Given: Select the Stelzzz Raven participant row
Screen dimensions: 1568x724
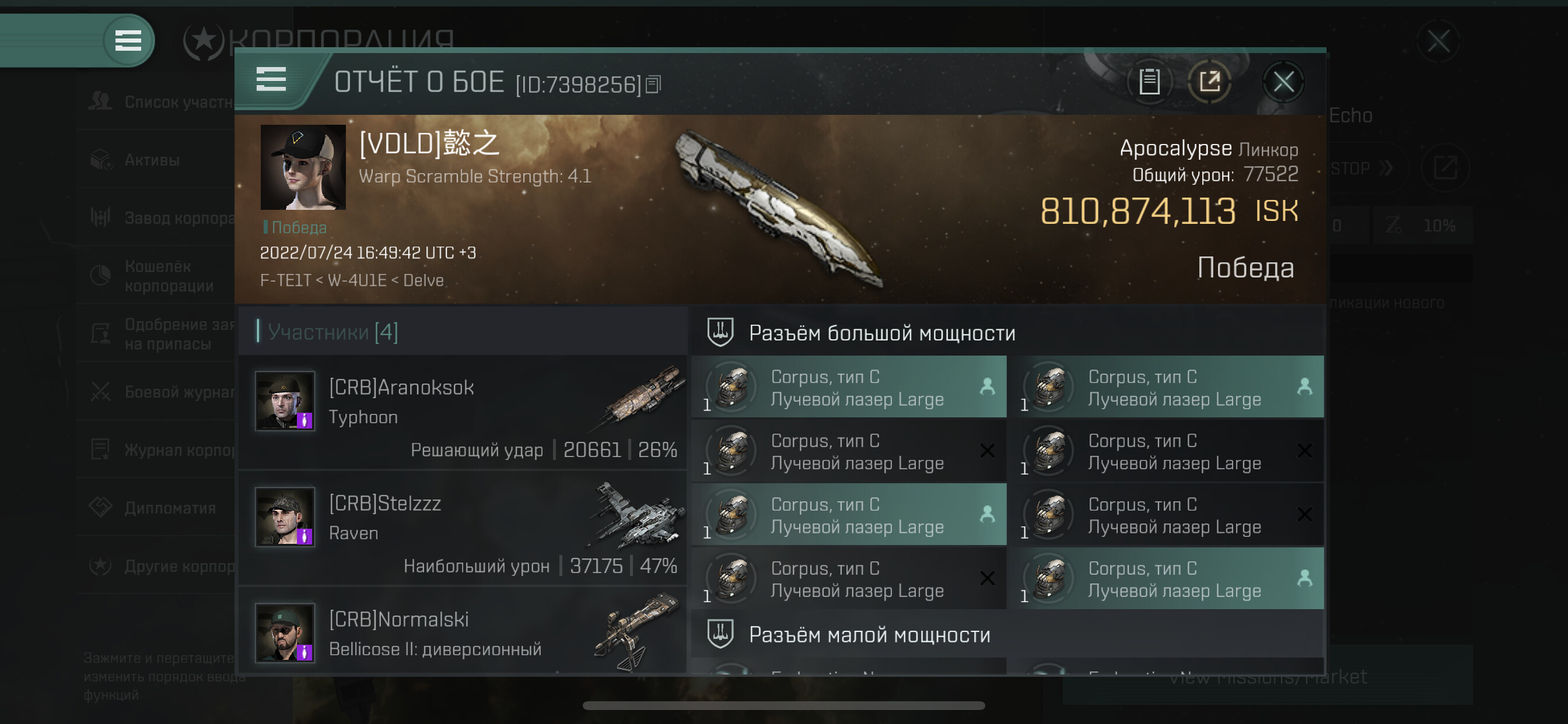Looking at the screenshot, I should coord(463,528).
